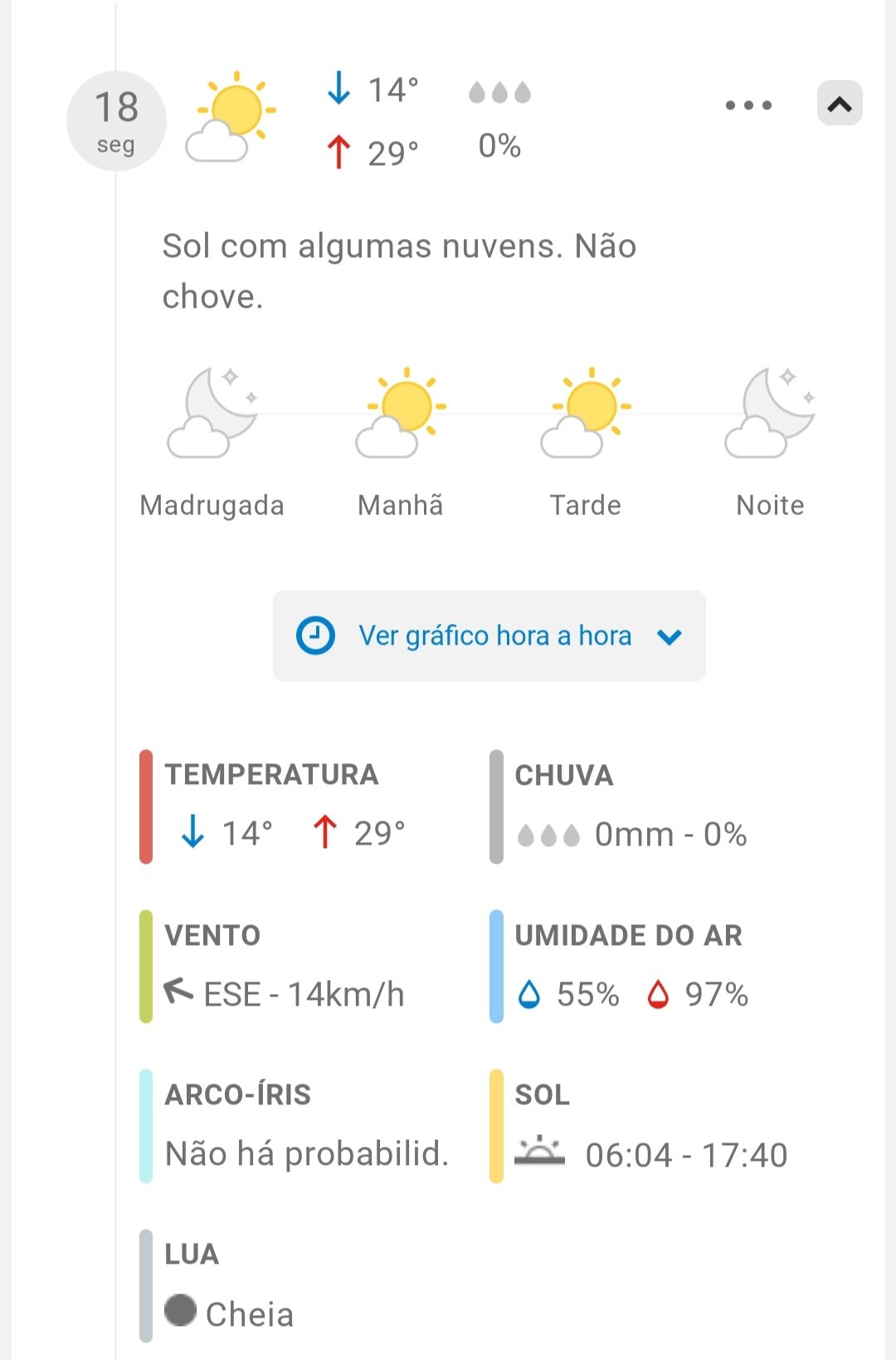Click the ESE wind direction arrow
Viewport: 896px width, 1360px height.
[x=178, y=990]
